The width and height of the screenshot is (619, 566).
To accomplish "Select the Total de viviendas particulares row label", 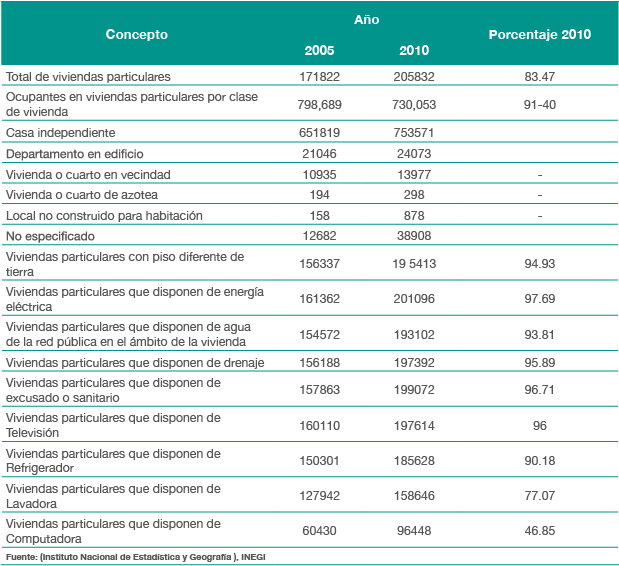I will pos(89,76).
